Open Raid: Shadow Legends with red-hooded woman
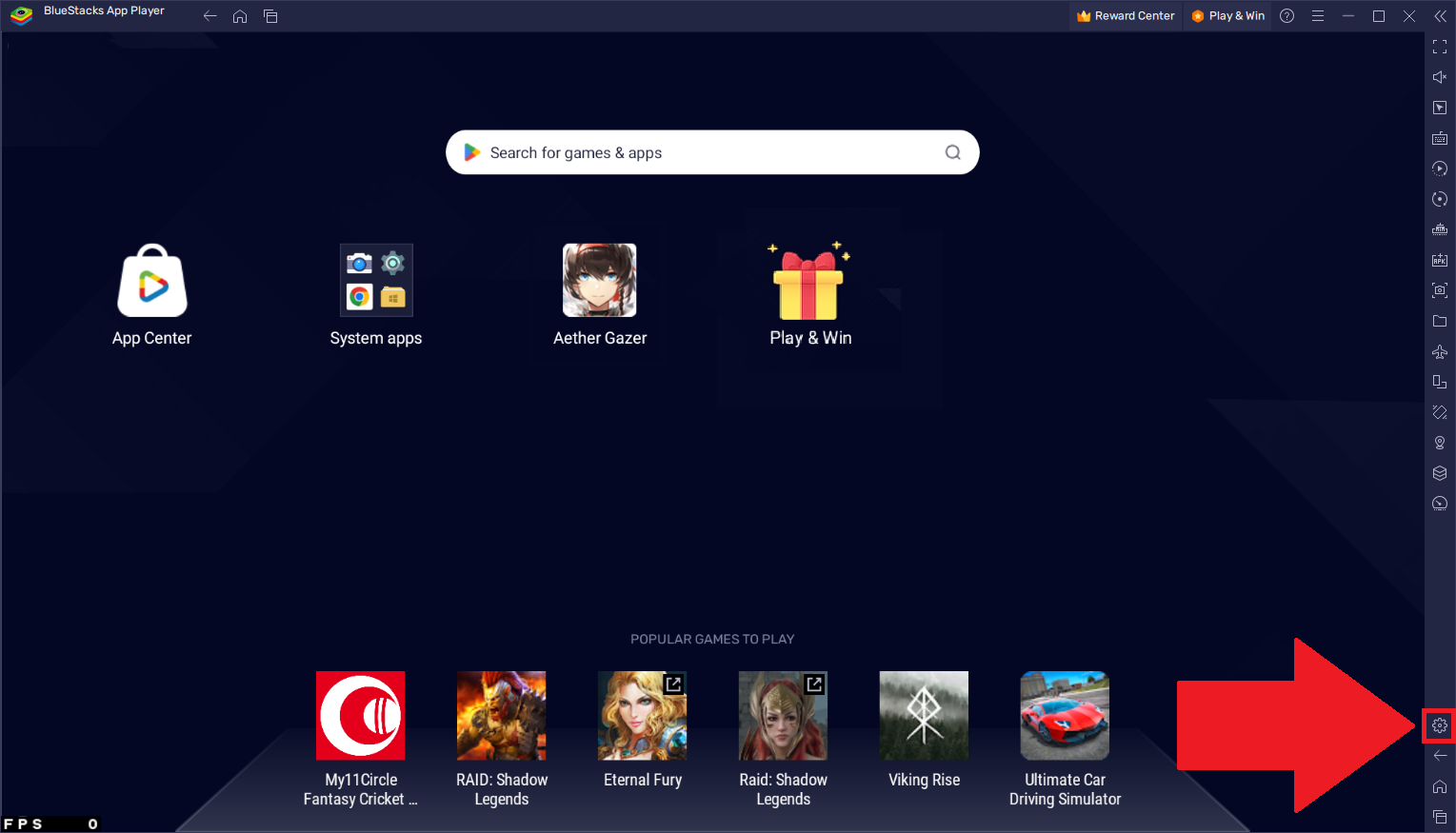1456x833 pixels. click(784, 716)
